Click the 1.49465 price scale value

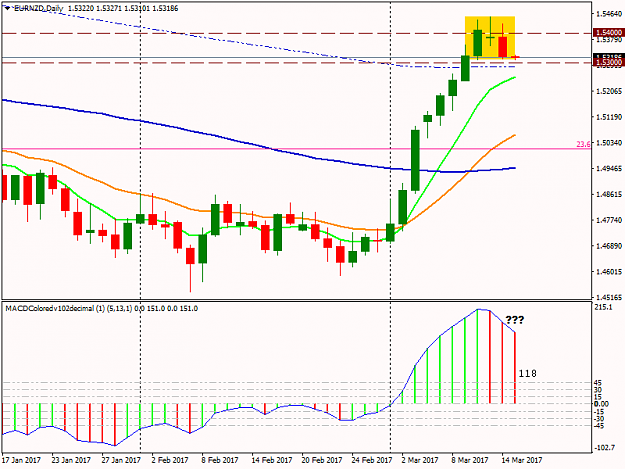click(x=609, y=169)
